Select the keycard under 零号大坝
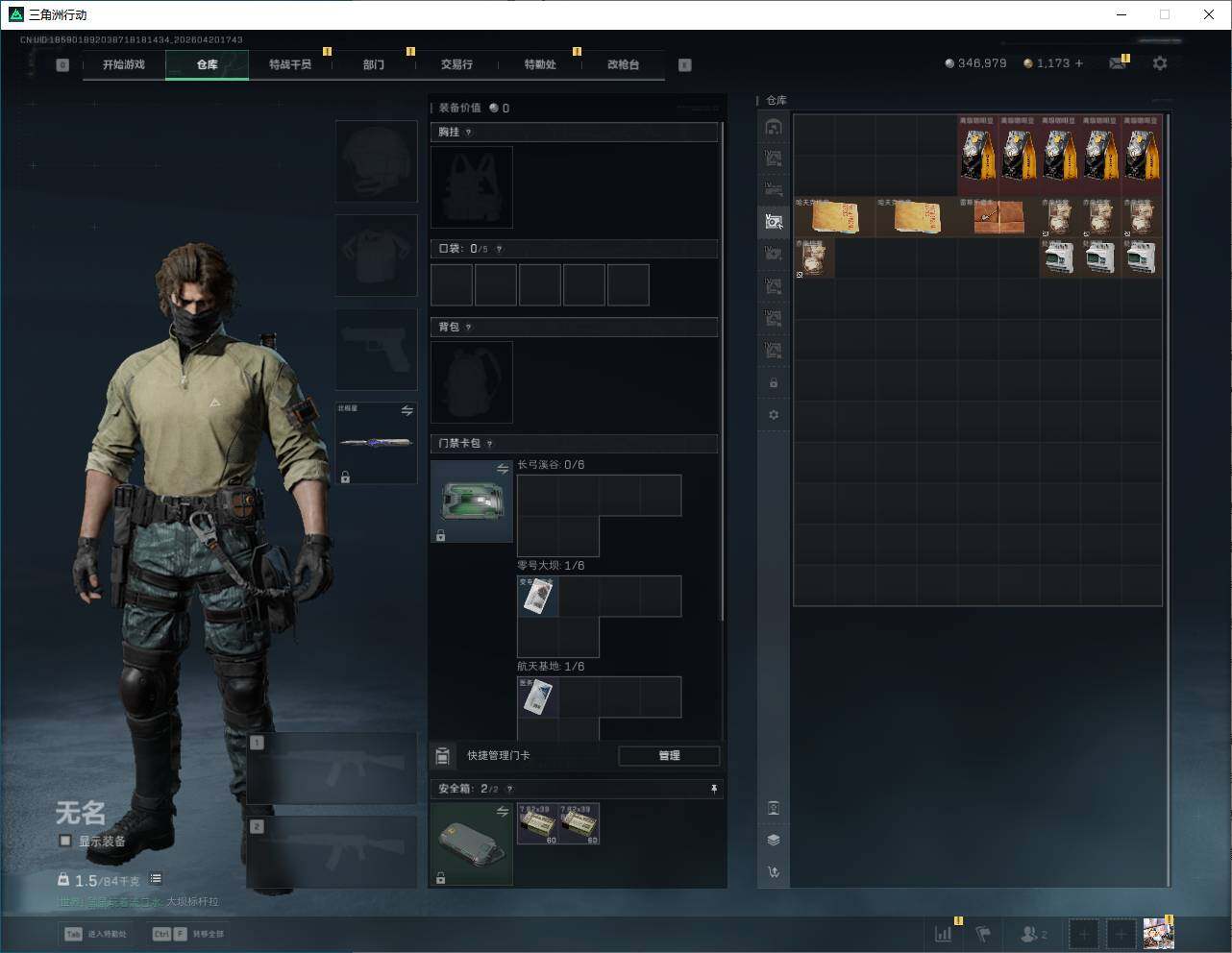 point(538,597)
